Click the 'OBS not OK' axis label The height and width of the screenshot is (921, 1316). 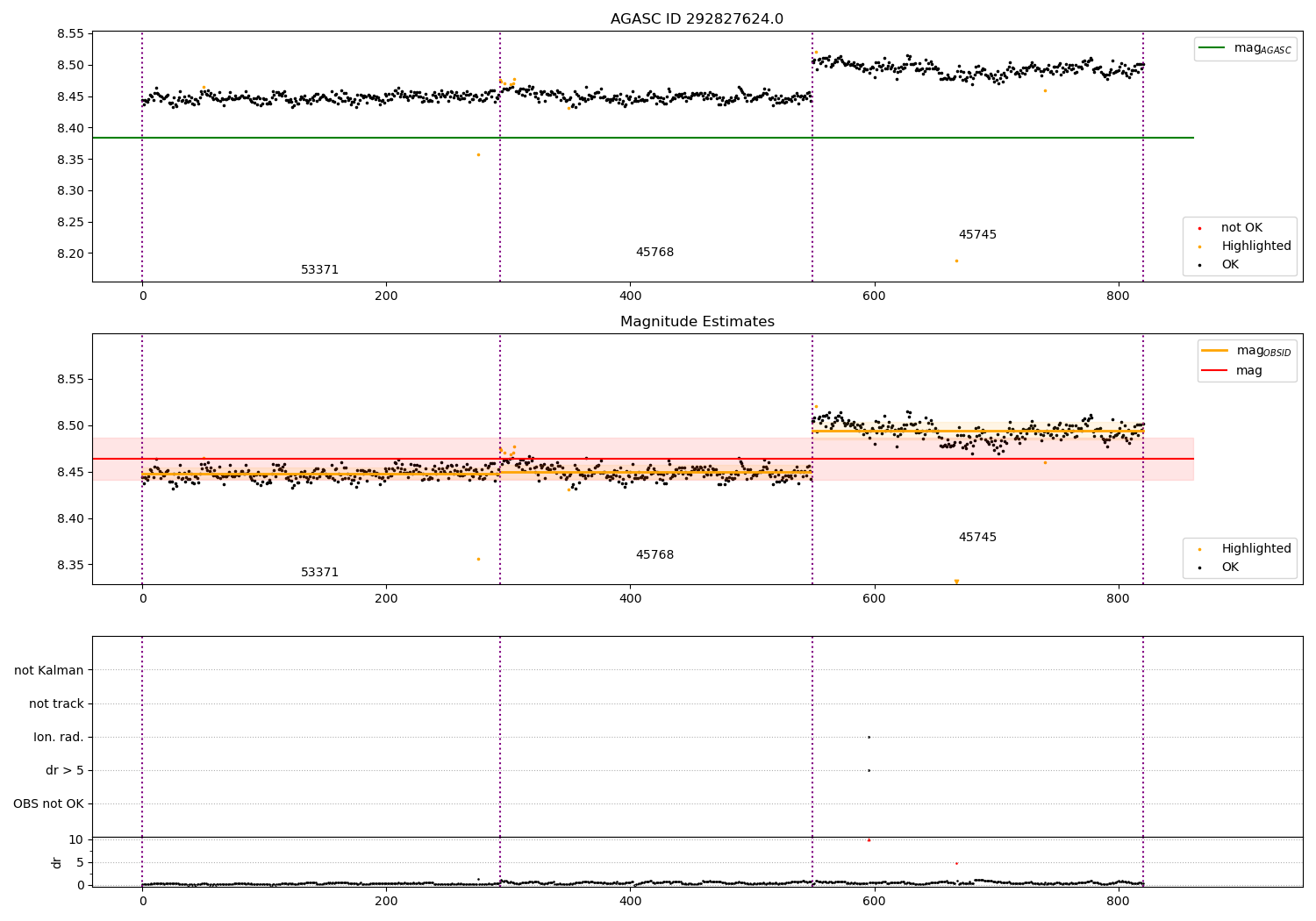[x=48, y=803]
